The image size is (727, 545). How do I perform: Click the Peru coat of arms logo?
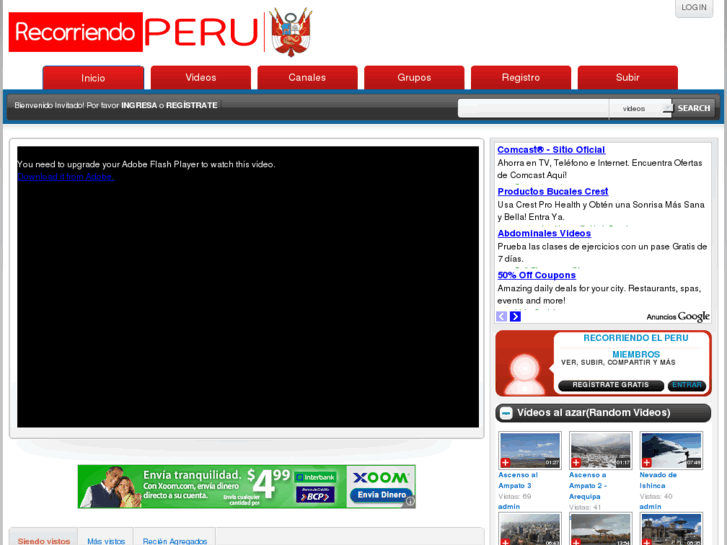291,32
